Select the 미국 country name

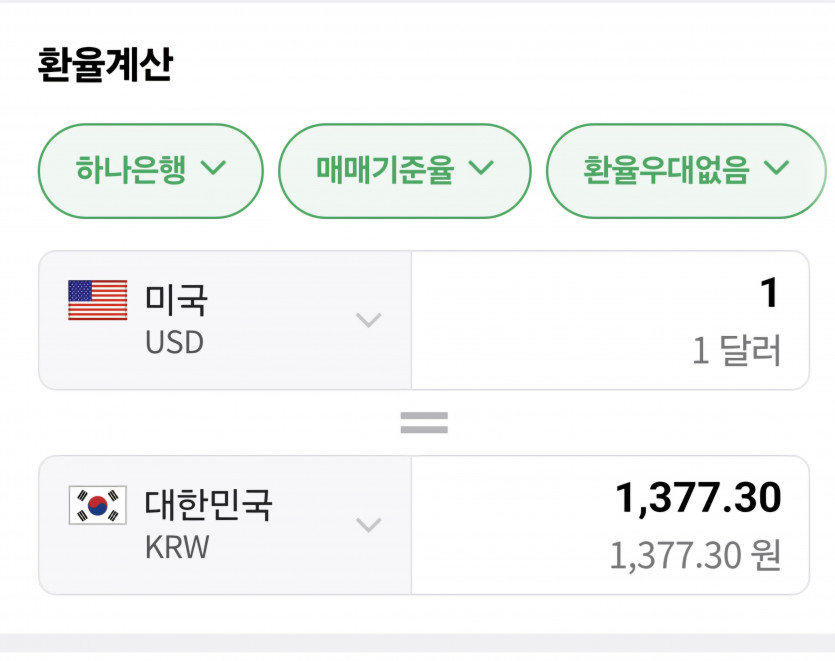click(x=176, y=300)
